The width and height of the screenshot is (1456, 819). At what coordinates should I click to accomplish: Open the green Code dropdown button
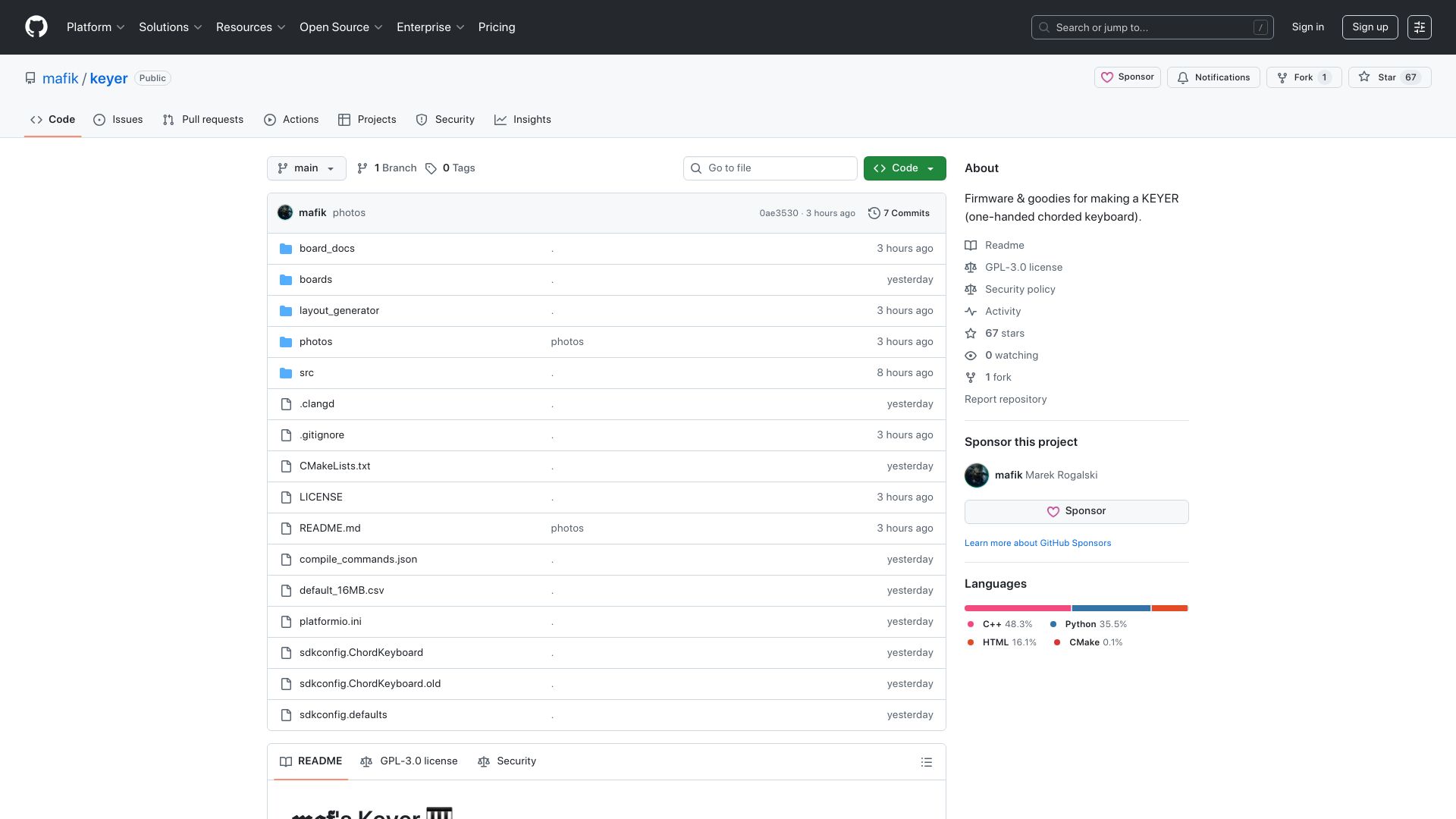pos(905,168)
